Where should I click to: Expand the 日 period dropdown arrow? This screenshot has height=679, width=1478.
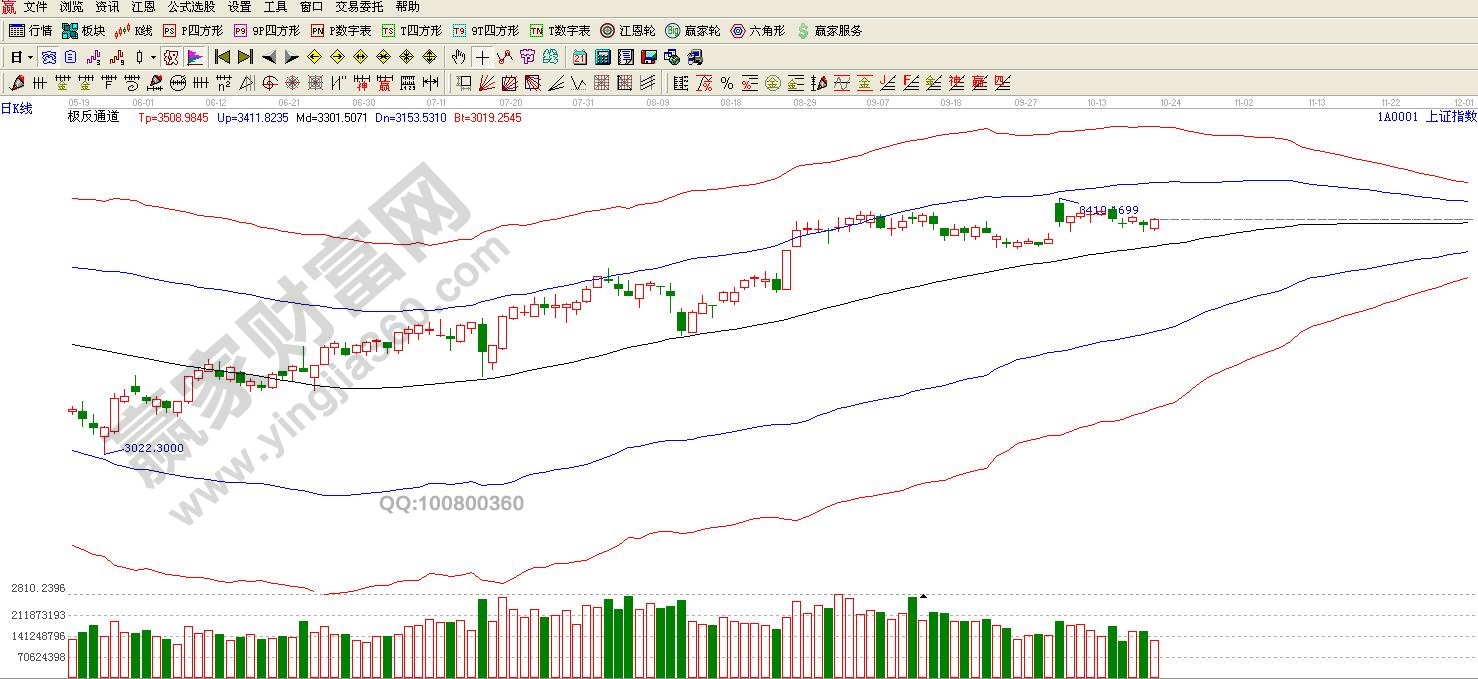pos(30,57)
